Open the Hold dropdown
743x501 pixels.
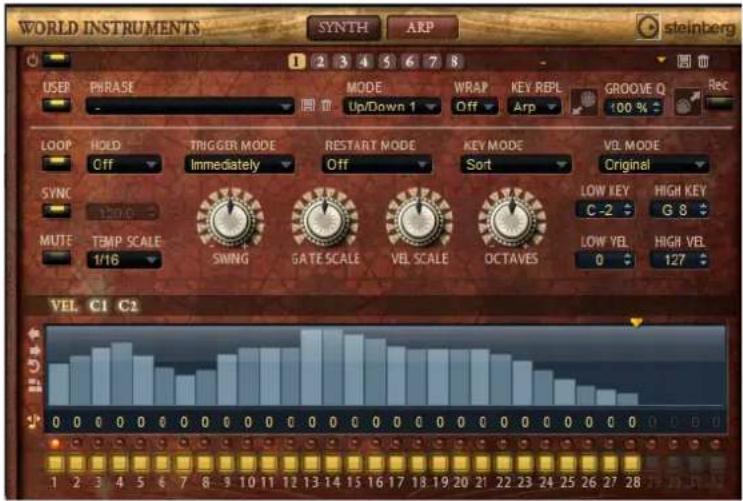point(124,164)
